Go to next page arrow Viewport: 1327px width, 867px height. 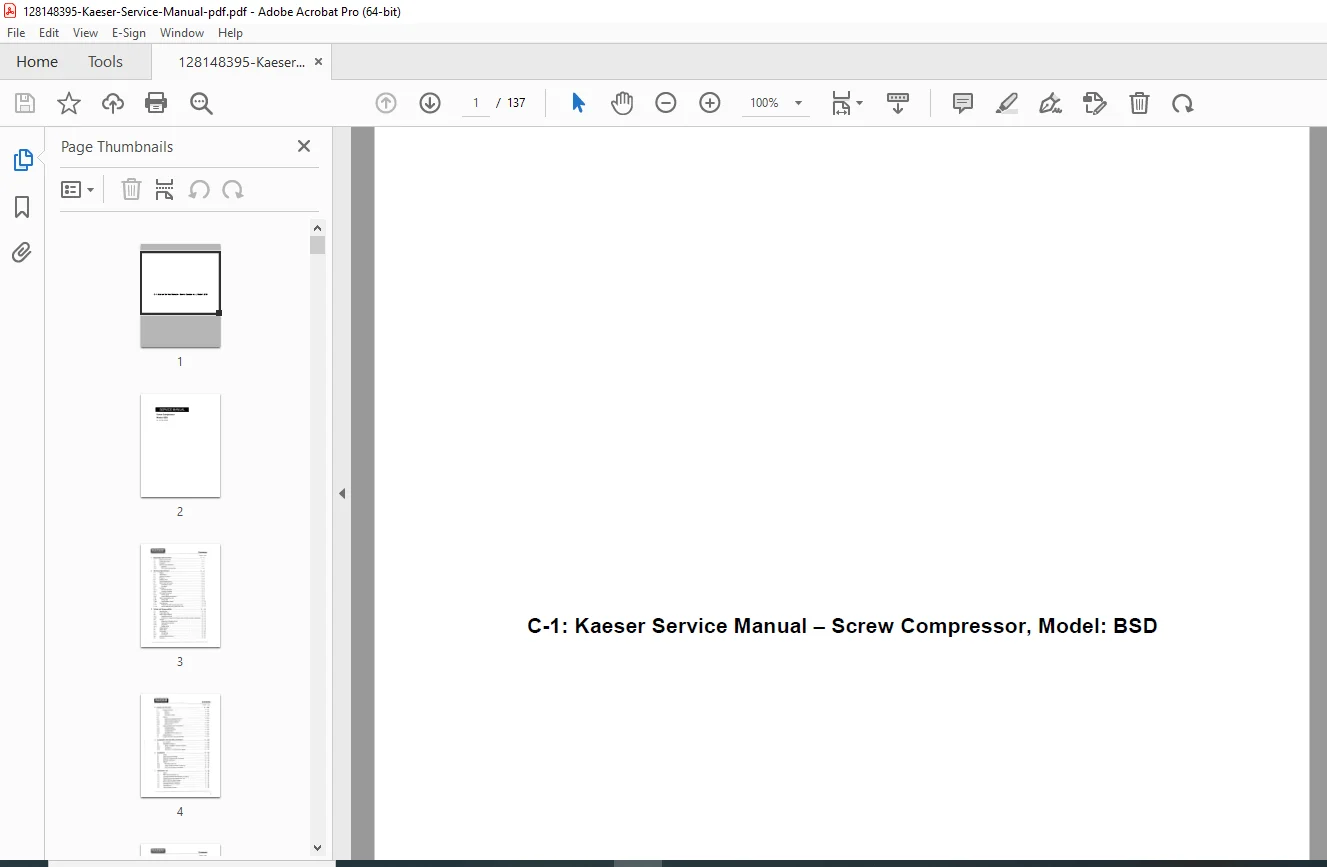pos(430,103)
